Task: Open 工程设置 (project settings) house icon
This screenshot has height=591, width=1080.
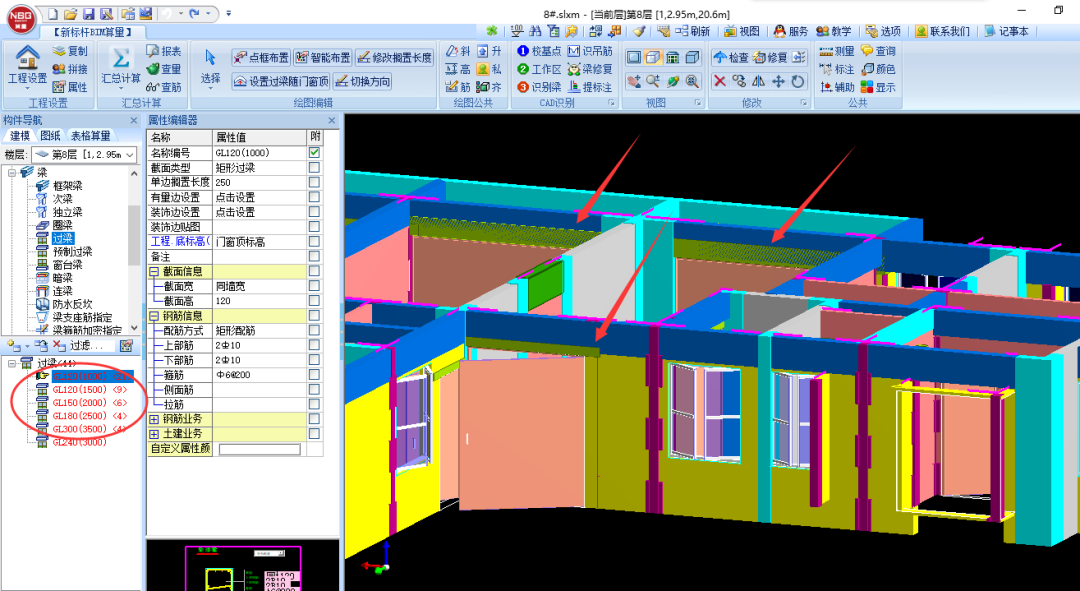Action: pyautogui.click(x=27, y=56)
